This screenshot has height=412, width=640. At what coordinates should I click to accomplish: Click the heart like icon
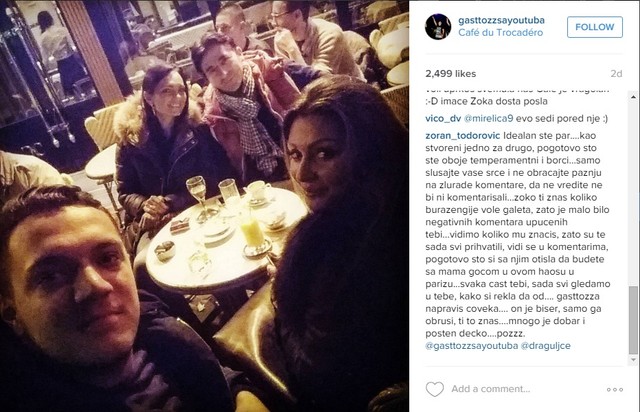[x=435, y=389]
